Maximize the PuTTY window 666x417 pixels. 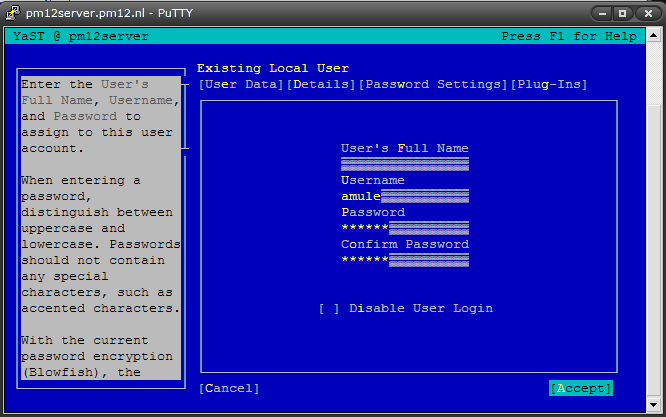(x=622, y=13)
